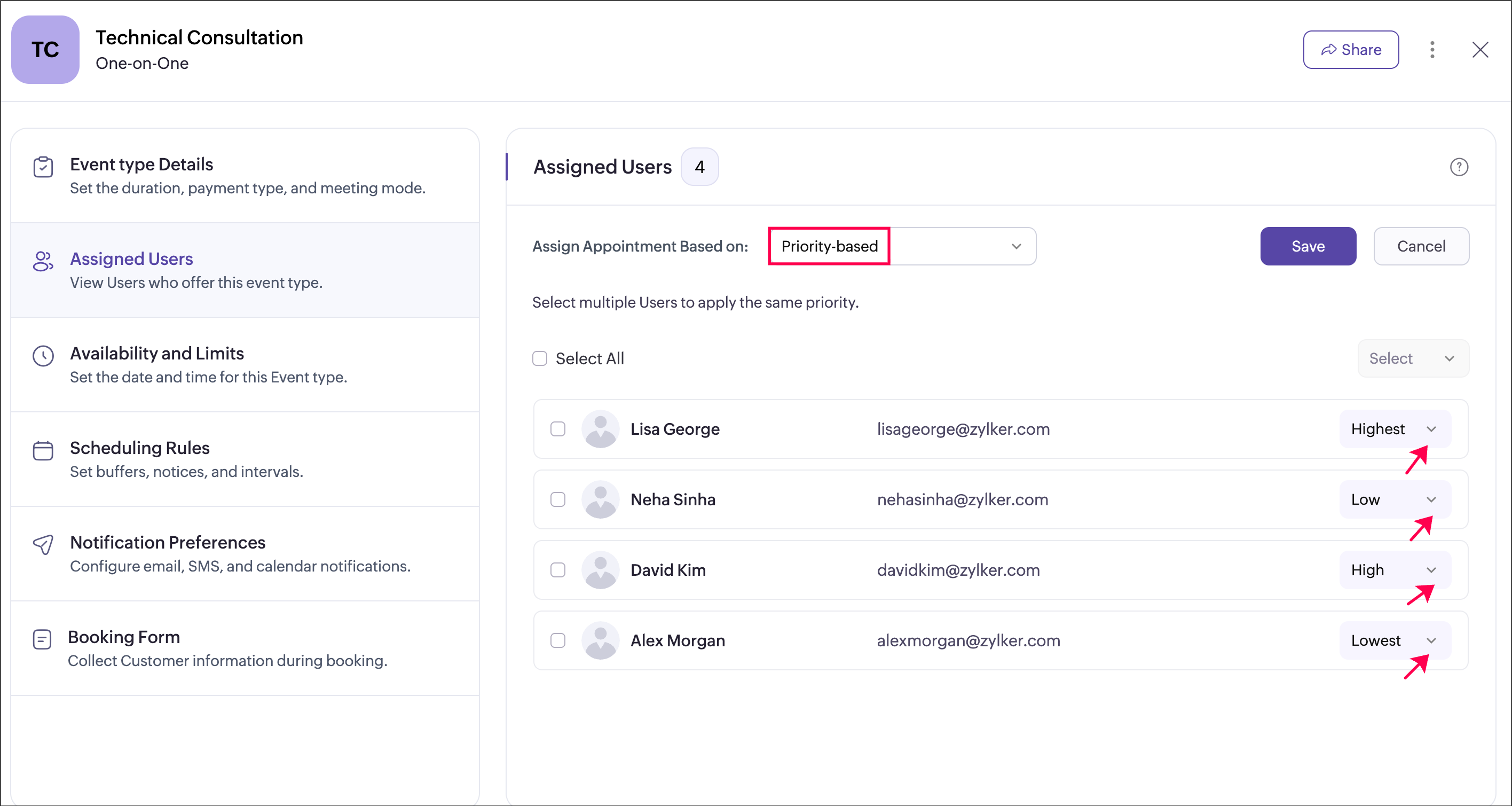Viewport: 1512px width, 806px height.
Task: Click the TC event type avatar
Action: click(45, 50)
